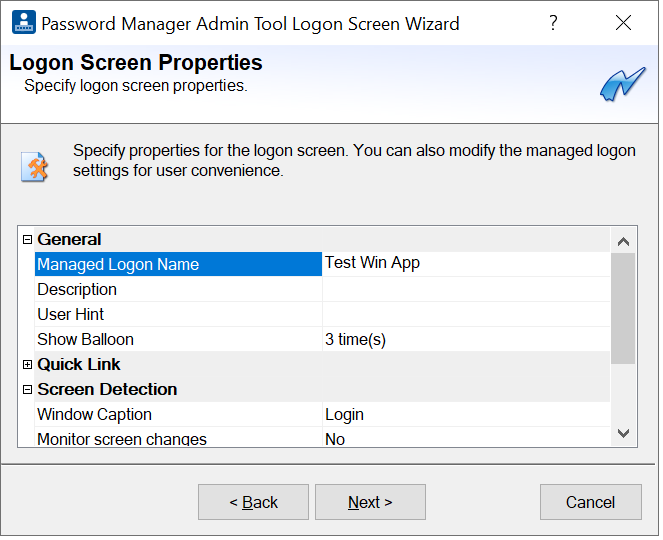
Task: Edit the Window Caption value Login
Action: pos(465,414)
